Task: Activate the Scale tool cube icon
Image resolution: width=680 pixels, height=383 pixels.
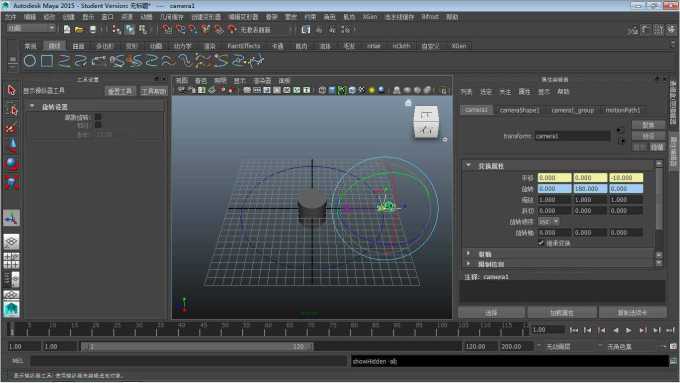Action: (12, 183)
